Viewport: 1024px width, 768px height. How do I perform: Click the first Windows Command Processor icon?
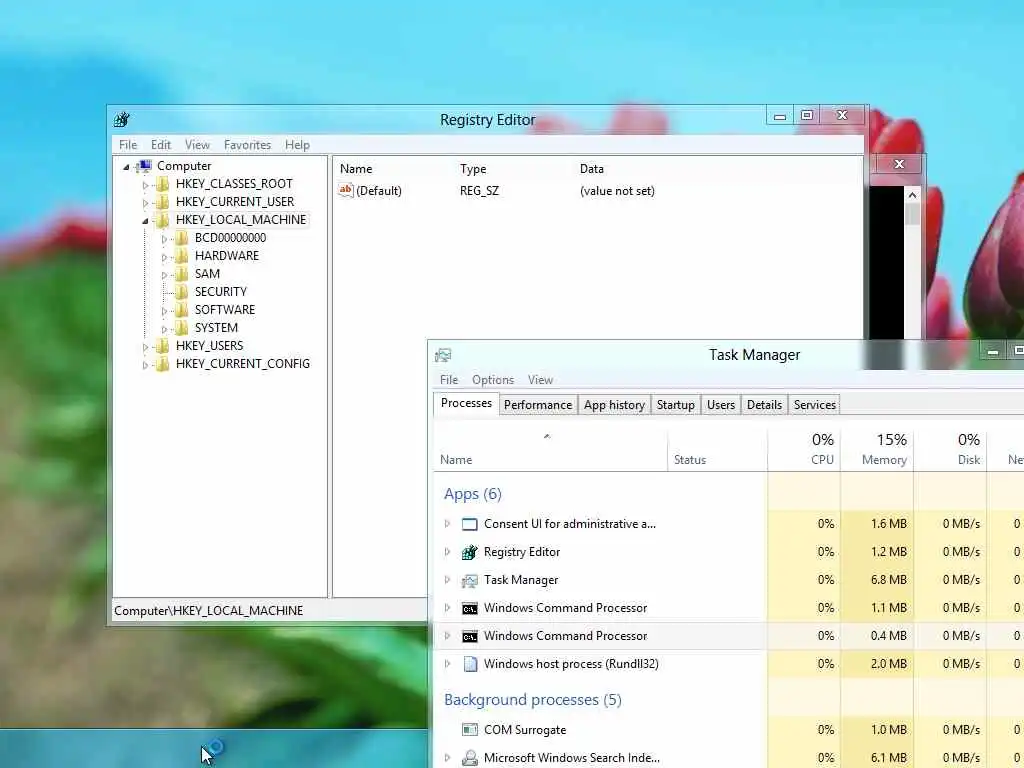[470, 608]
